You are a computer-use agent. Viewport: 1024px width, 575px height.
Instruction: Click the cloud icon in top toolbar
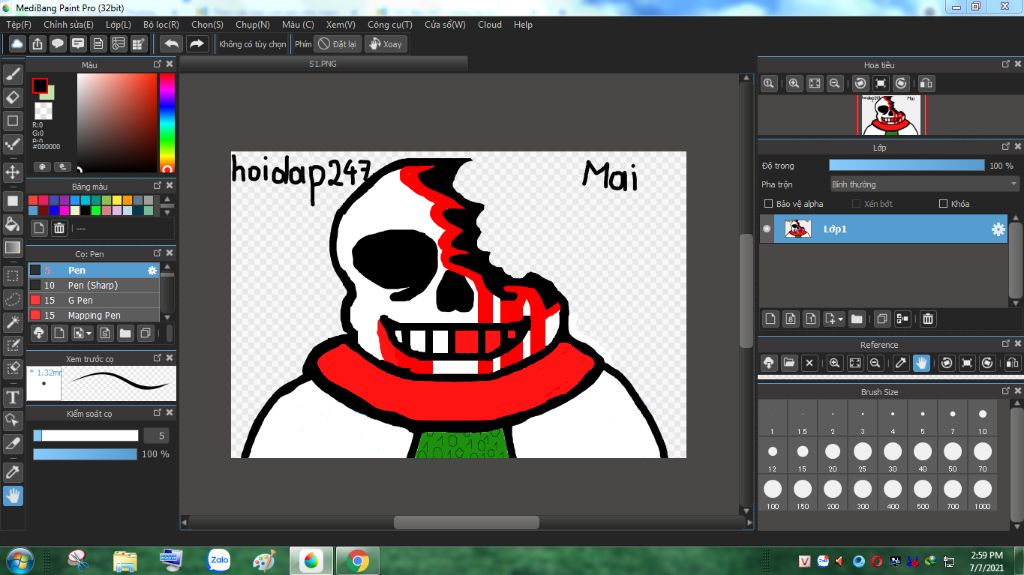pos(17,44)
